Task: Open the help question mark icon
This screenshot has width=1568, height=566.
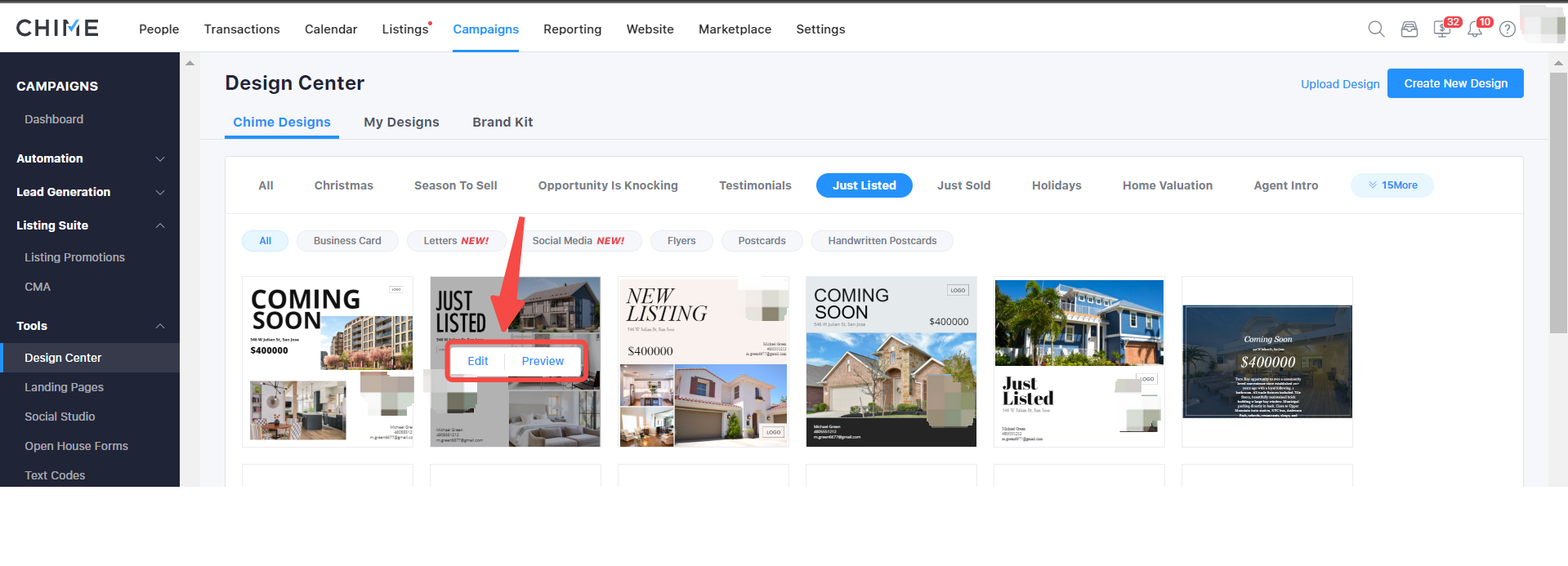Action: coord(1508,29)
